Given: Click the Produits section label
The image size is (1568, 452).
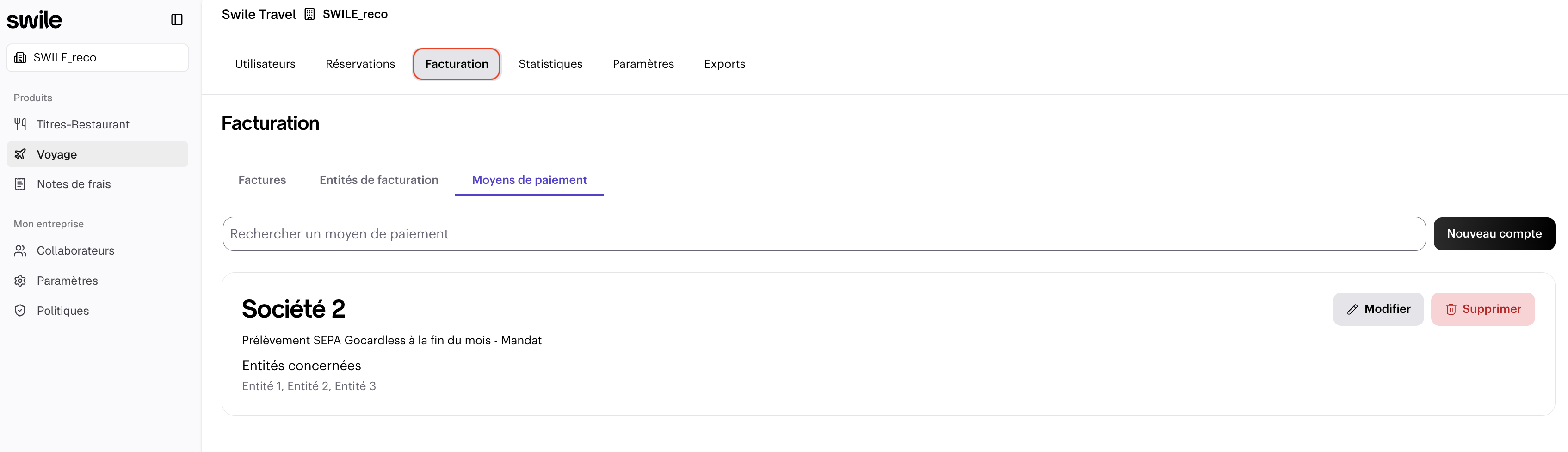Looking at the screenshot, I should tap(33, 98).
